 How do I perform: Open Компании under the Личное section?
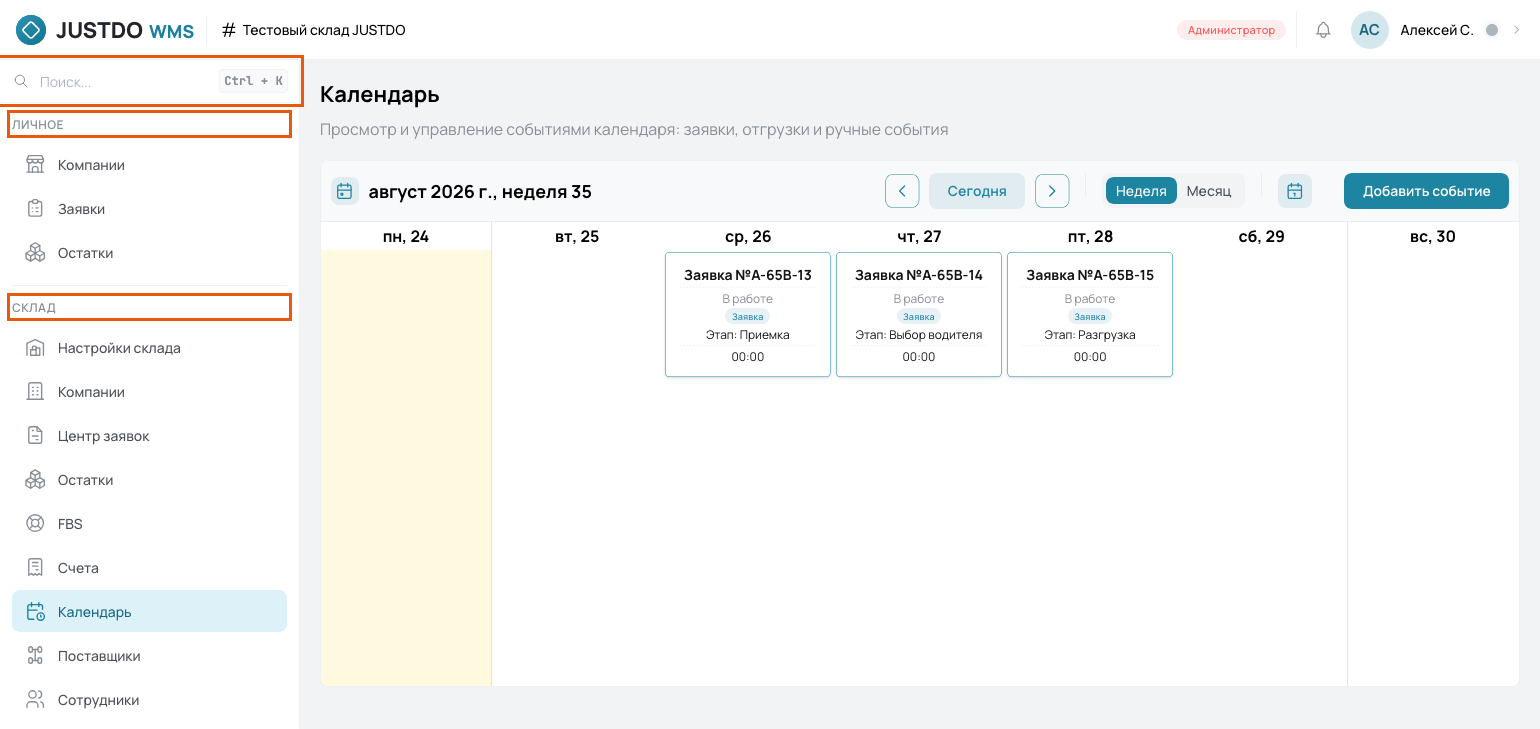(x=149, y=165)
